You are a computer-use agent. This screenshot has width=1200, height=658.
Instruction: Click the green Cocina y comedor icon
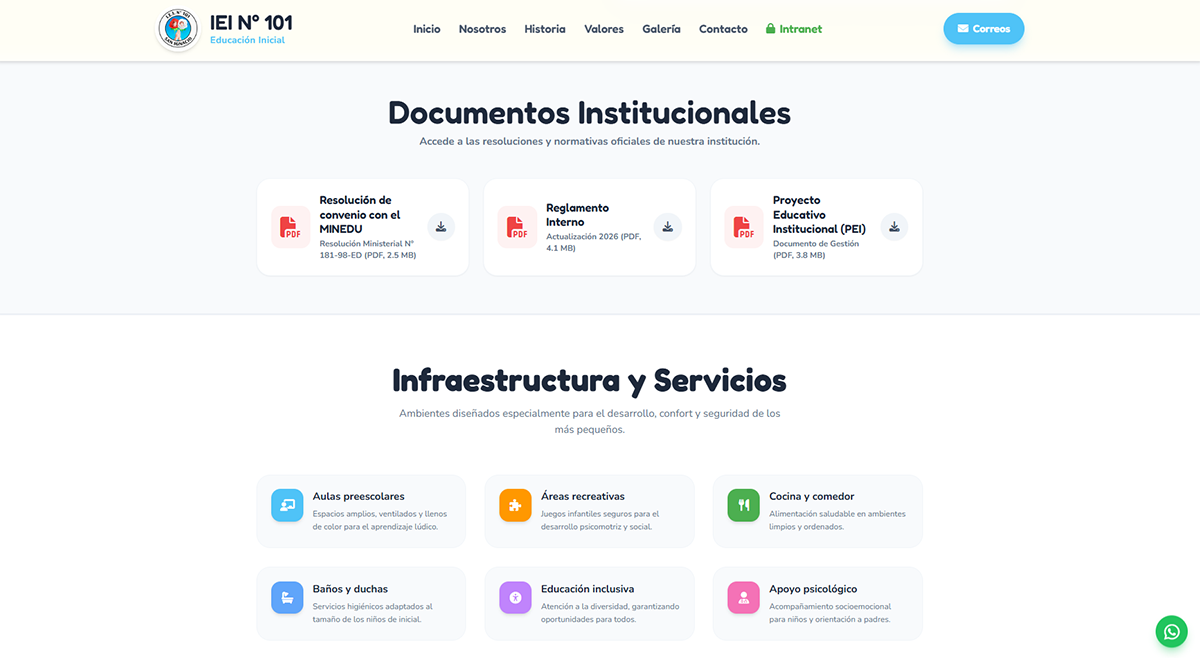click(743, 505)
